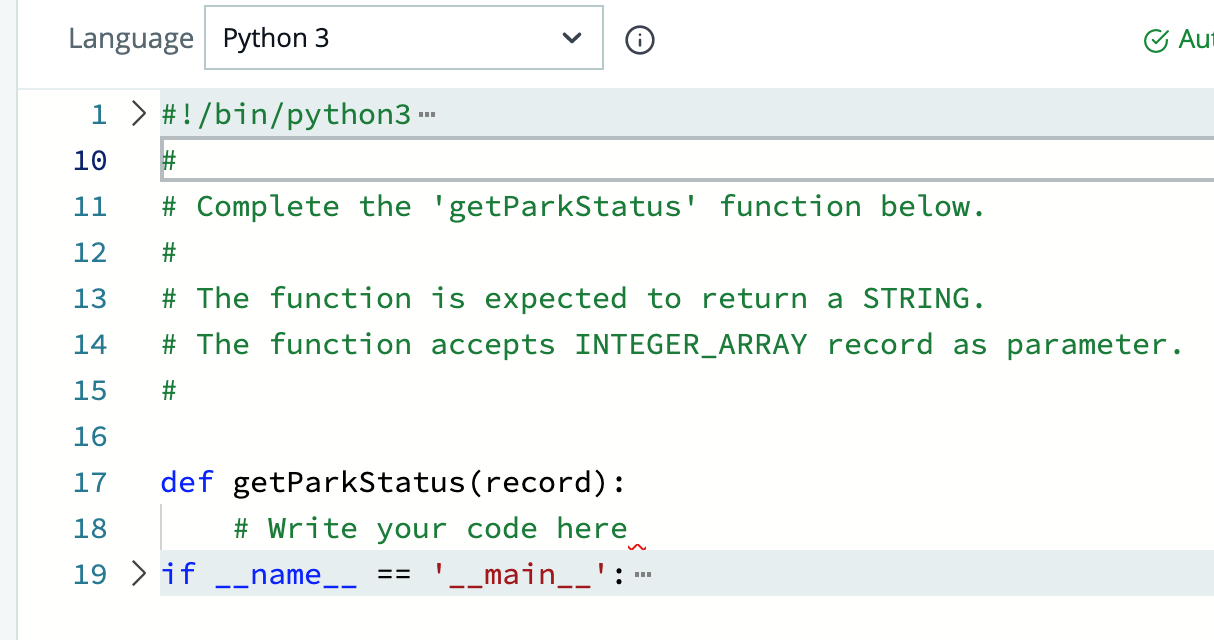Click line number 18 in the gutter
This screenshot has height=640, width=1214.
90,528
